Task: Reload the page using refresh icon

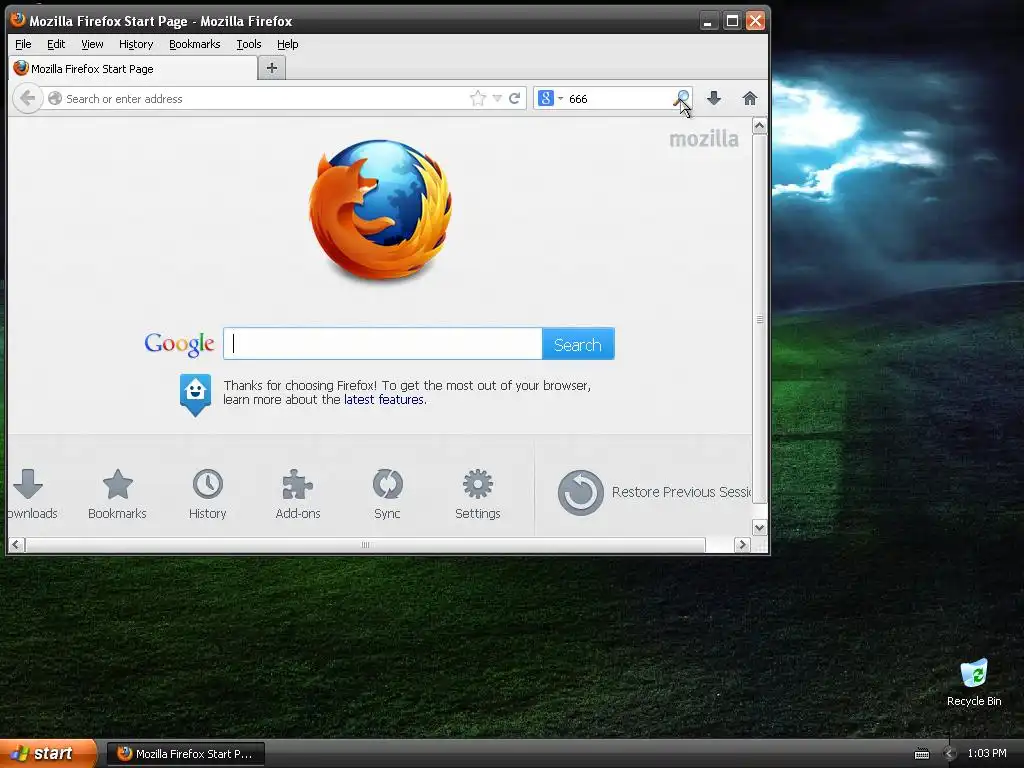Action: 515,99
